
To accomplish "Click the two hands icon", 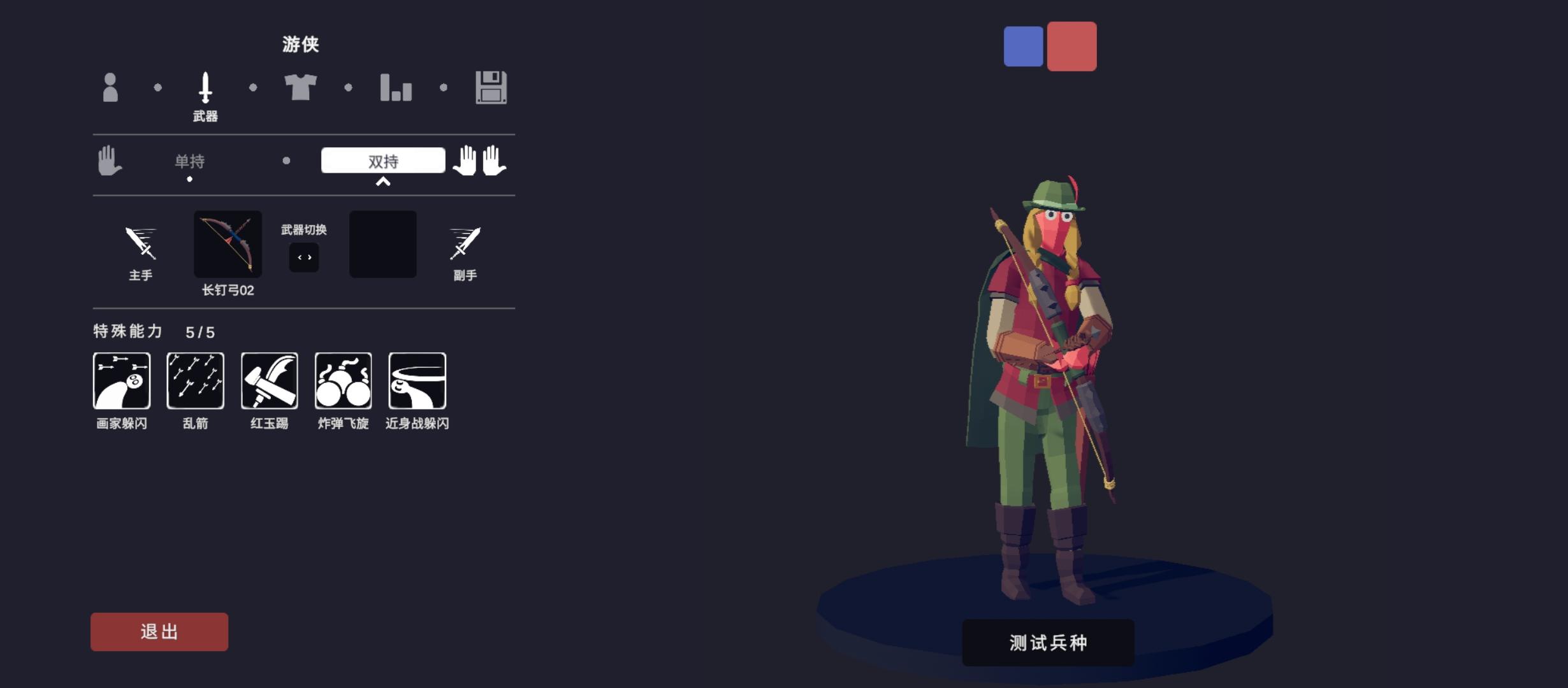I will (x=479, y=161).
